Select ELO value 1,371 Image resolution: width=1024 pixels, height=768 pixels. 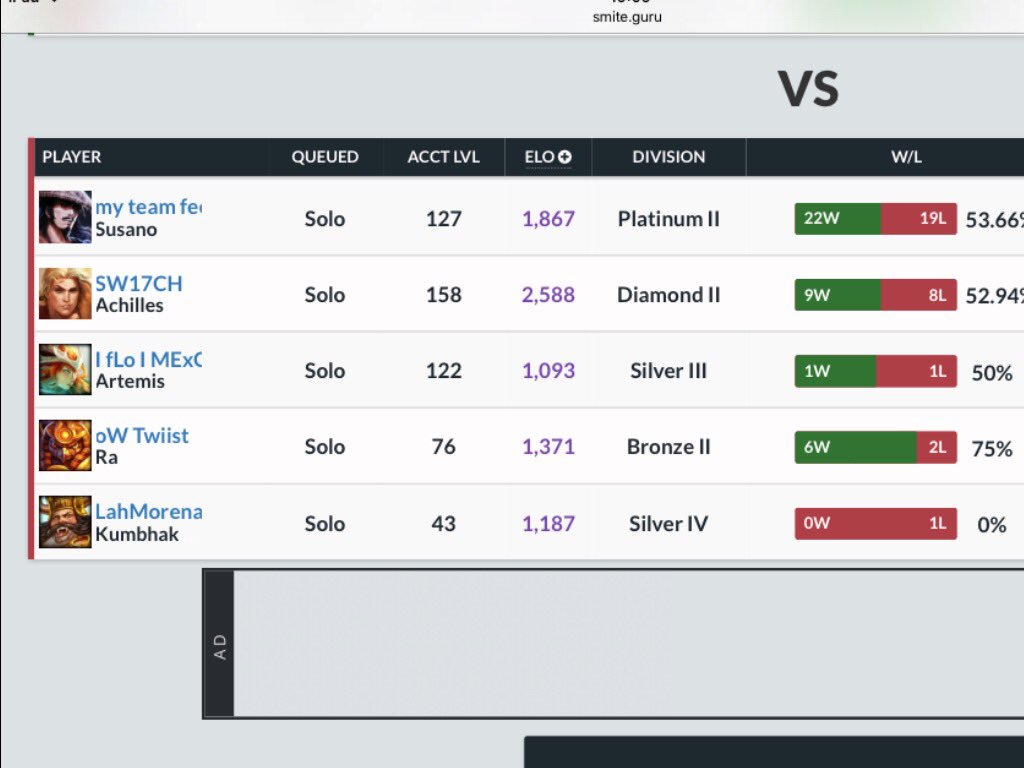pyautogui.click(x=548, y=447)
